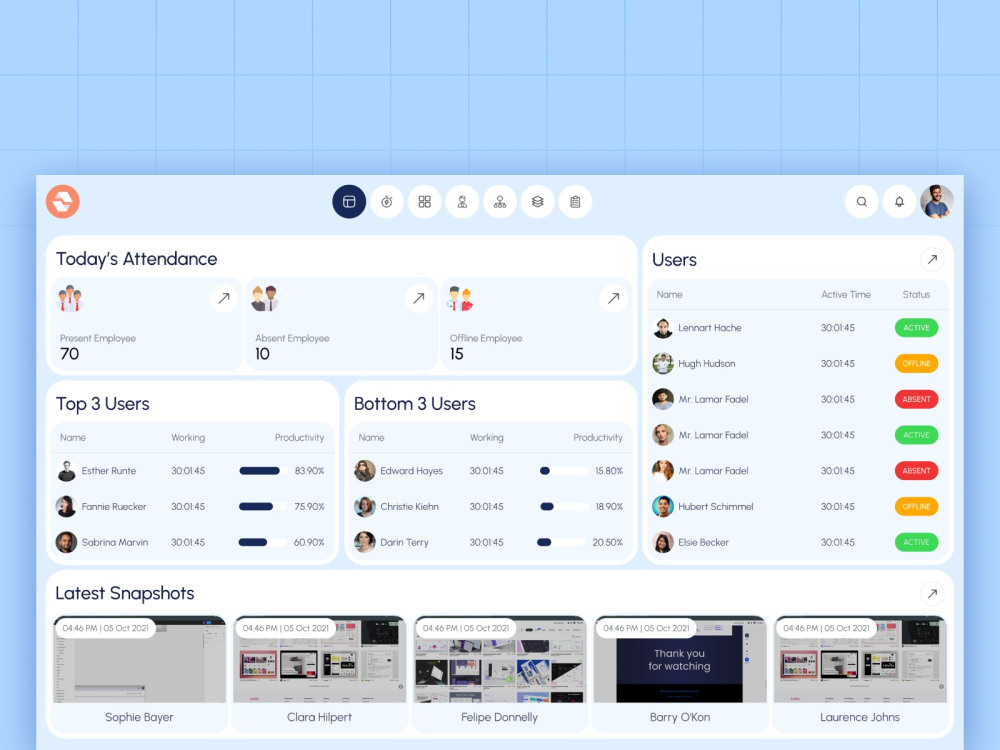Open the dashboard layout nav icon

tap(349, 202)
